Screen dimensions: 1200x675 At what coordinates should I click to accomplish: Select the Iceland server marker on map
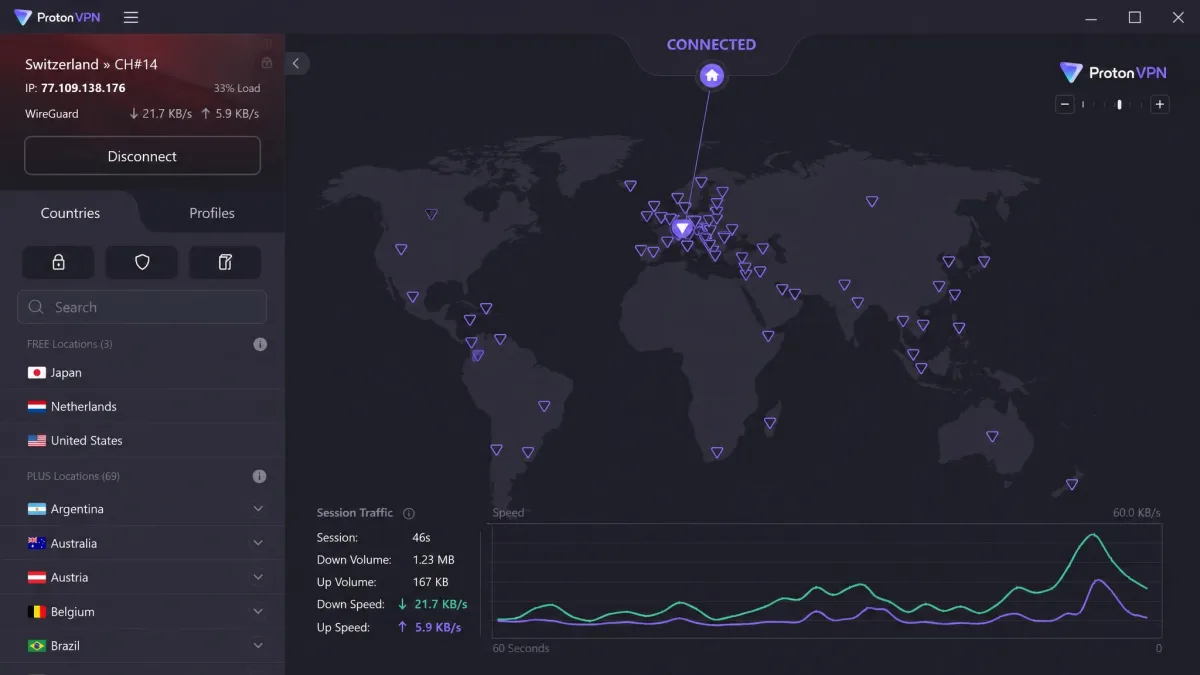tap(630, 185)
